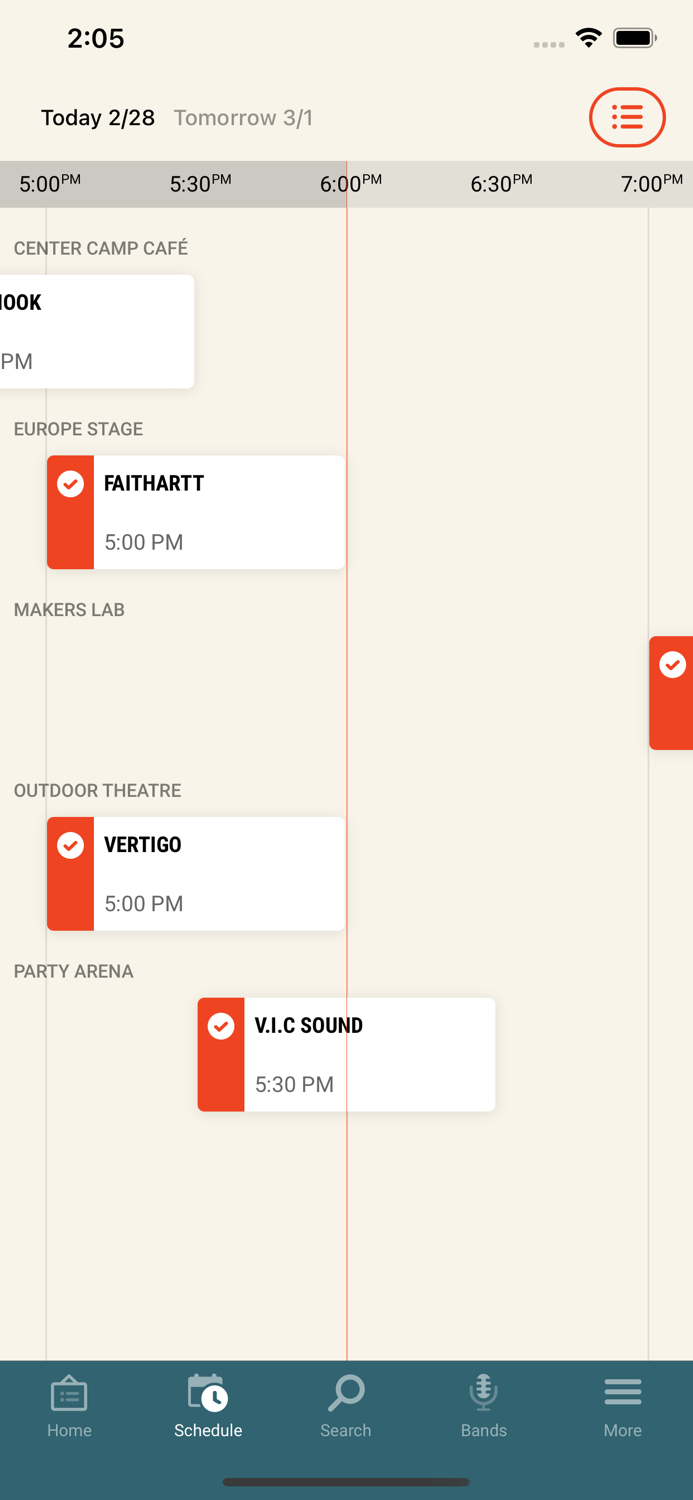This screenshot has height=1500, width=693.
Task: Open the partially visible Center Camp Café event
Action: click(x=96, y=332)
